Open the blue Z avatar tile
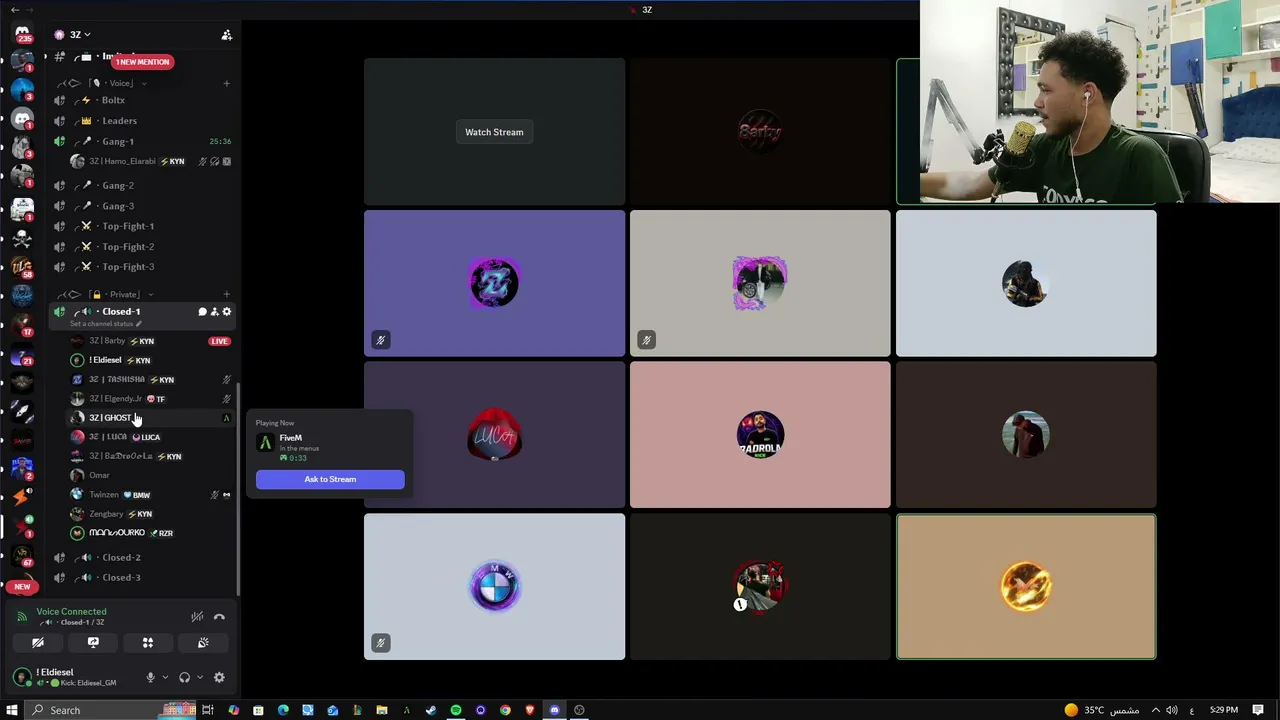Viewport: 1280px width, 720px height. point(494,283)
